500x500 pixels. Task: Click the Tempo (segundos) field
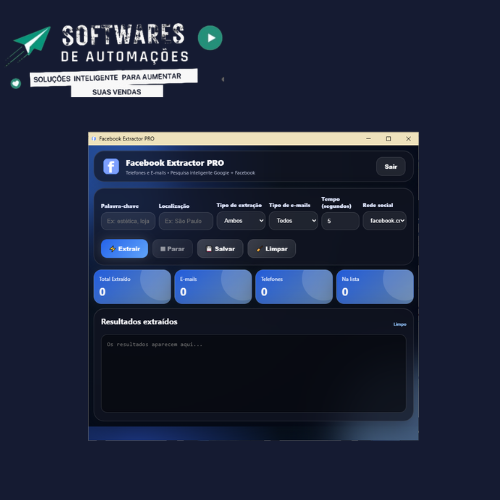pos(340,221)
